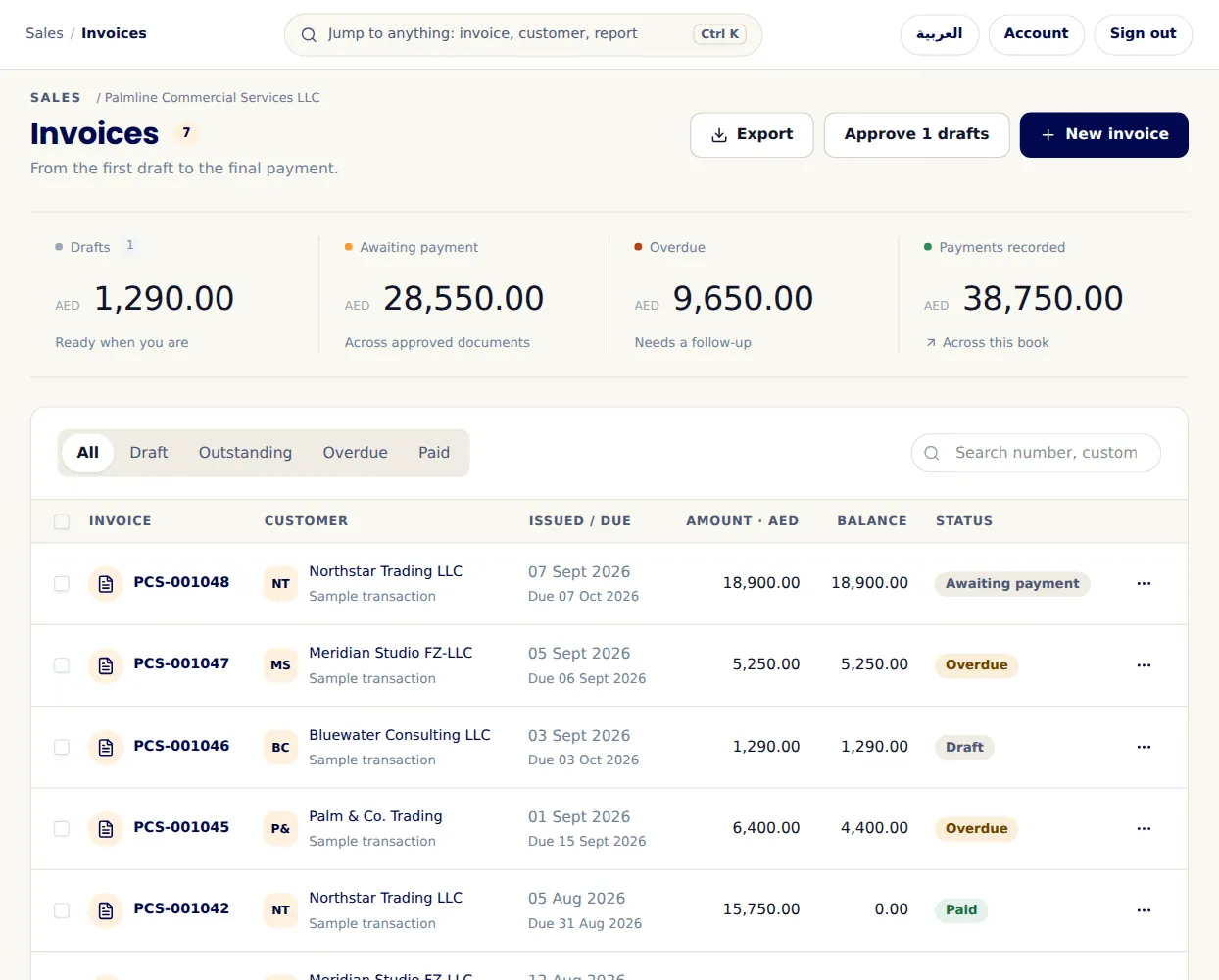Tick the select-all checkbox in the table header
The image size is (1219, 980).
(62, 521)
